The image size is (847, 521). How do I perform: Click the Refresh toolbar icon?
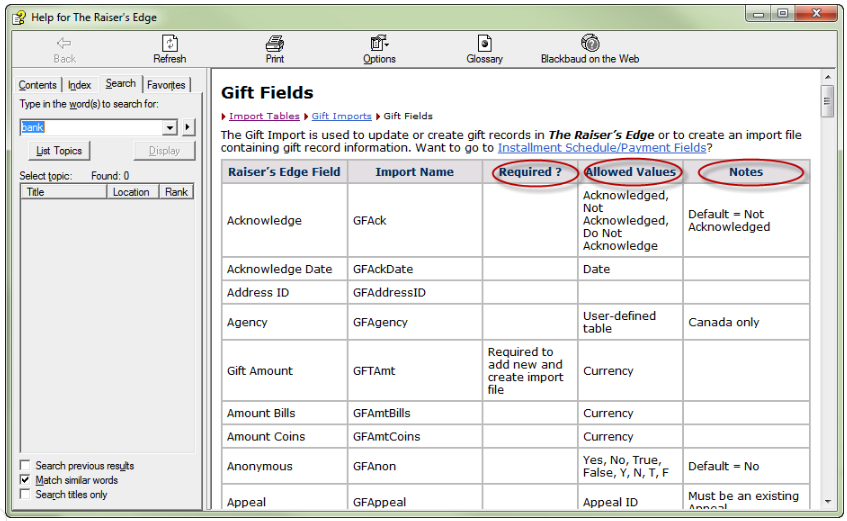coord(170,43)
